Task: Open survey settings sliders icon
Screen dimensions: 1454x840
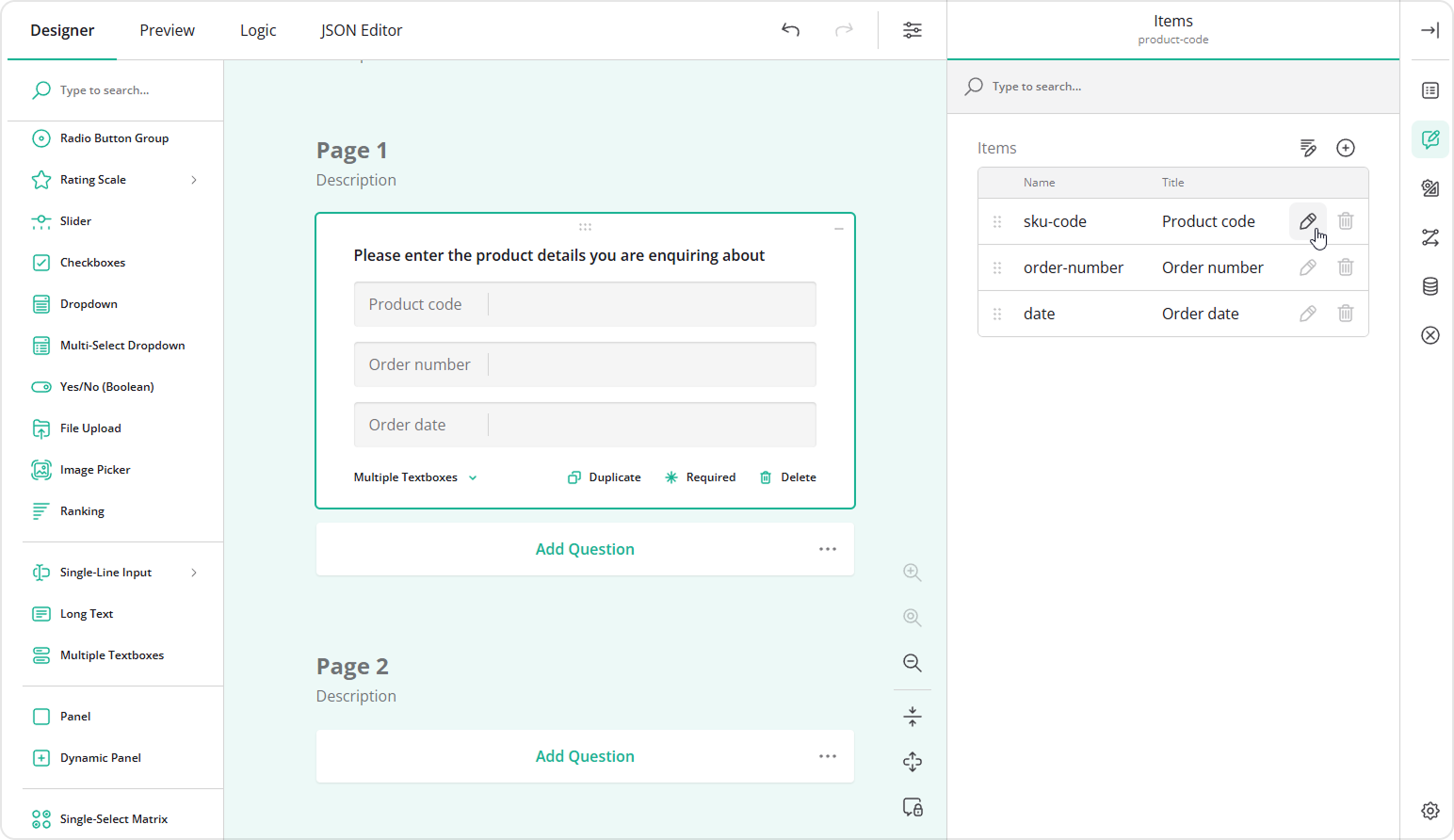Action: [912, 30]
